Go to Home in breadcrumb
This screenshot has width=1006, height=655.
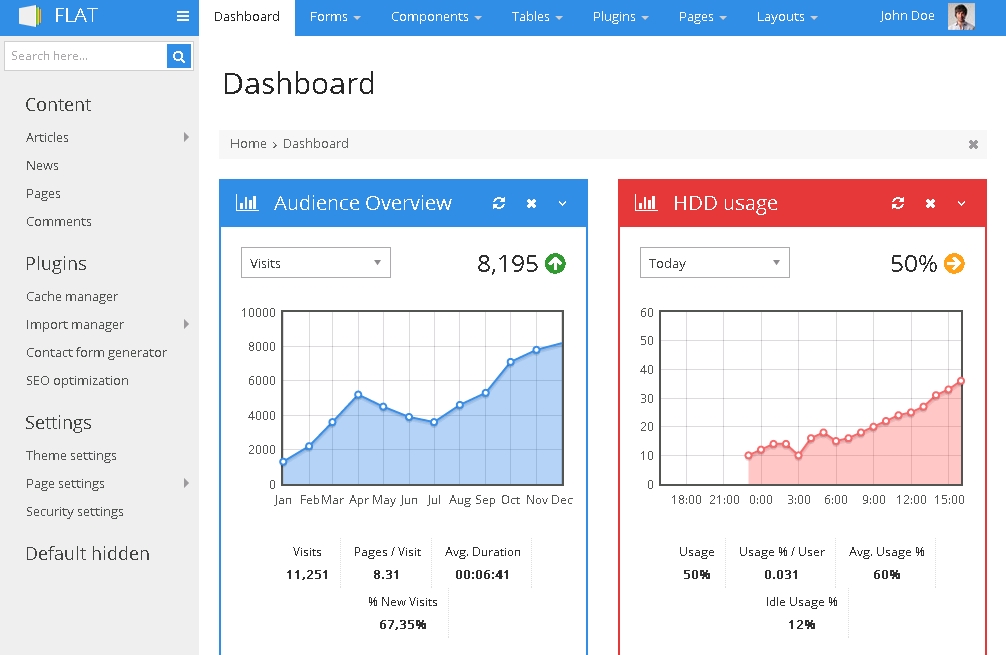point(248,144)
